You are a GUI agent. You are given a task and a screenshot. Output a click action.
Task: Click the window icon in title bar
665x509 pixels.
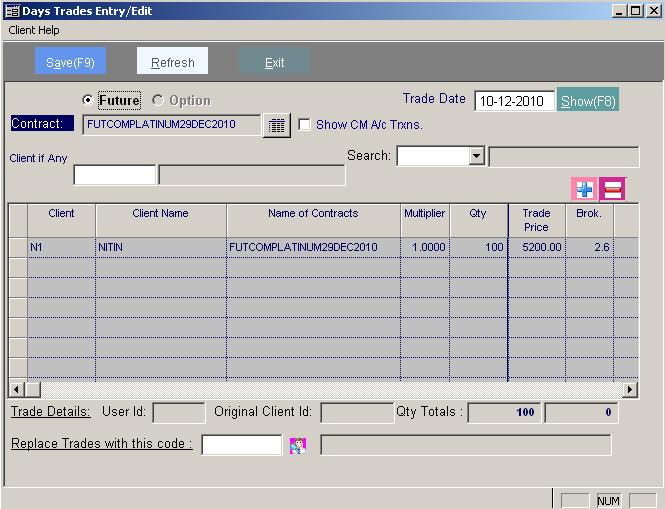tap(11, 11)
